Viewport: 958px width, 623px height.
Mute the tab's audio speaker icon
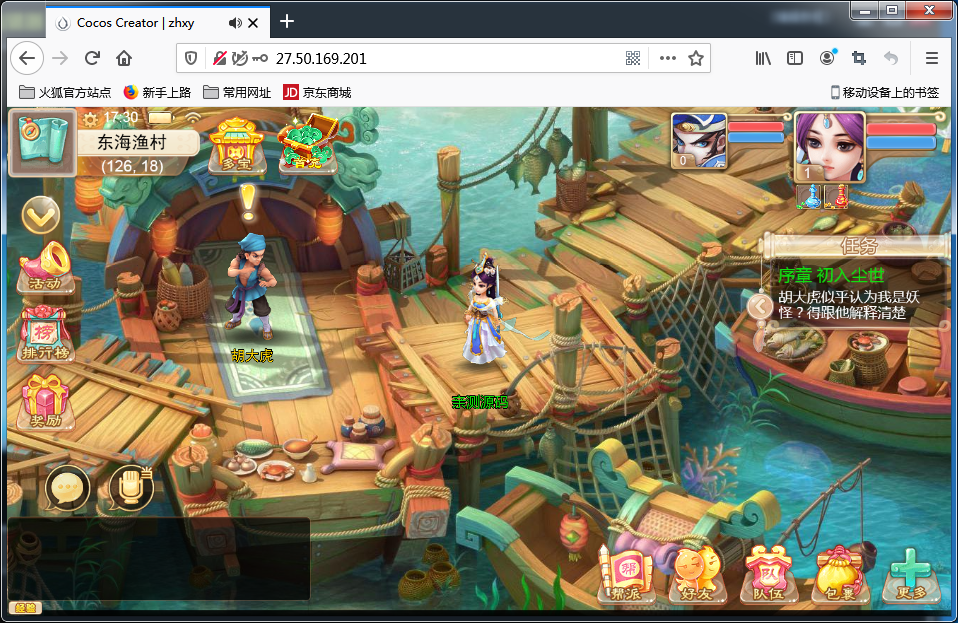[x=235, y=23]
